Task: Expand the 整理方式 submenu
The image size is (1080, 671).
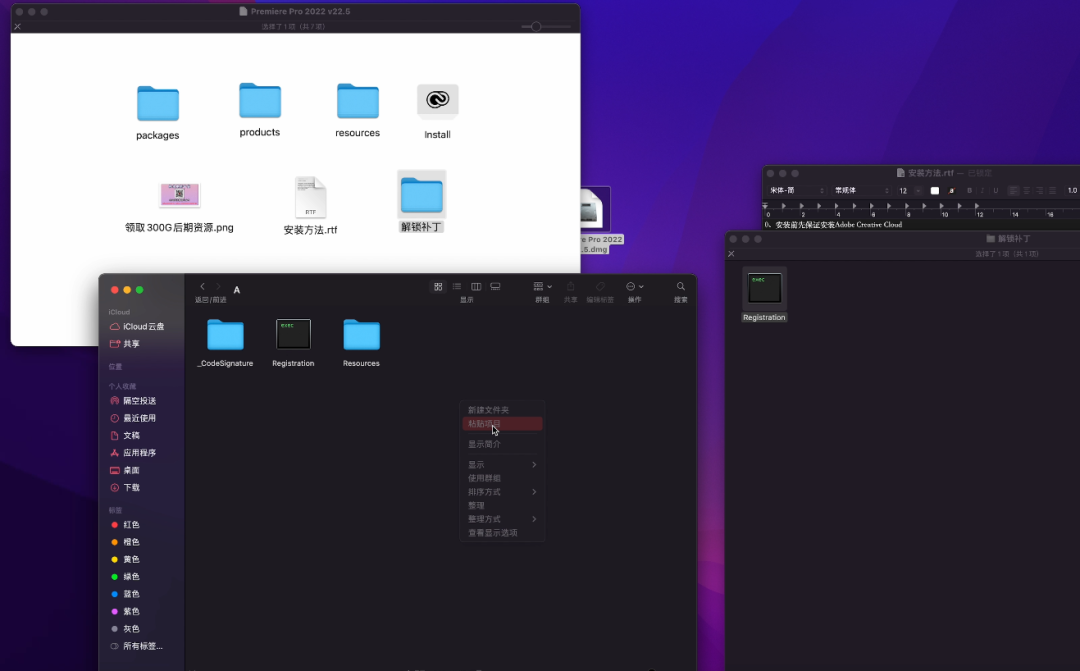Action: click(x=502, y=519)
